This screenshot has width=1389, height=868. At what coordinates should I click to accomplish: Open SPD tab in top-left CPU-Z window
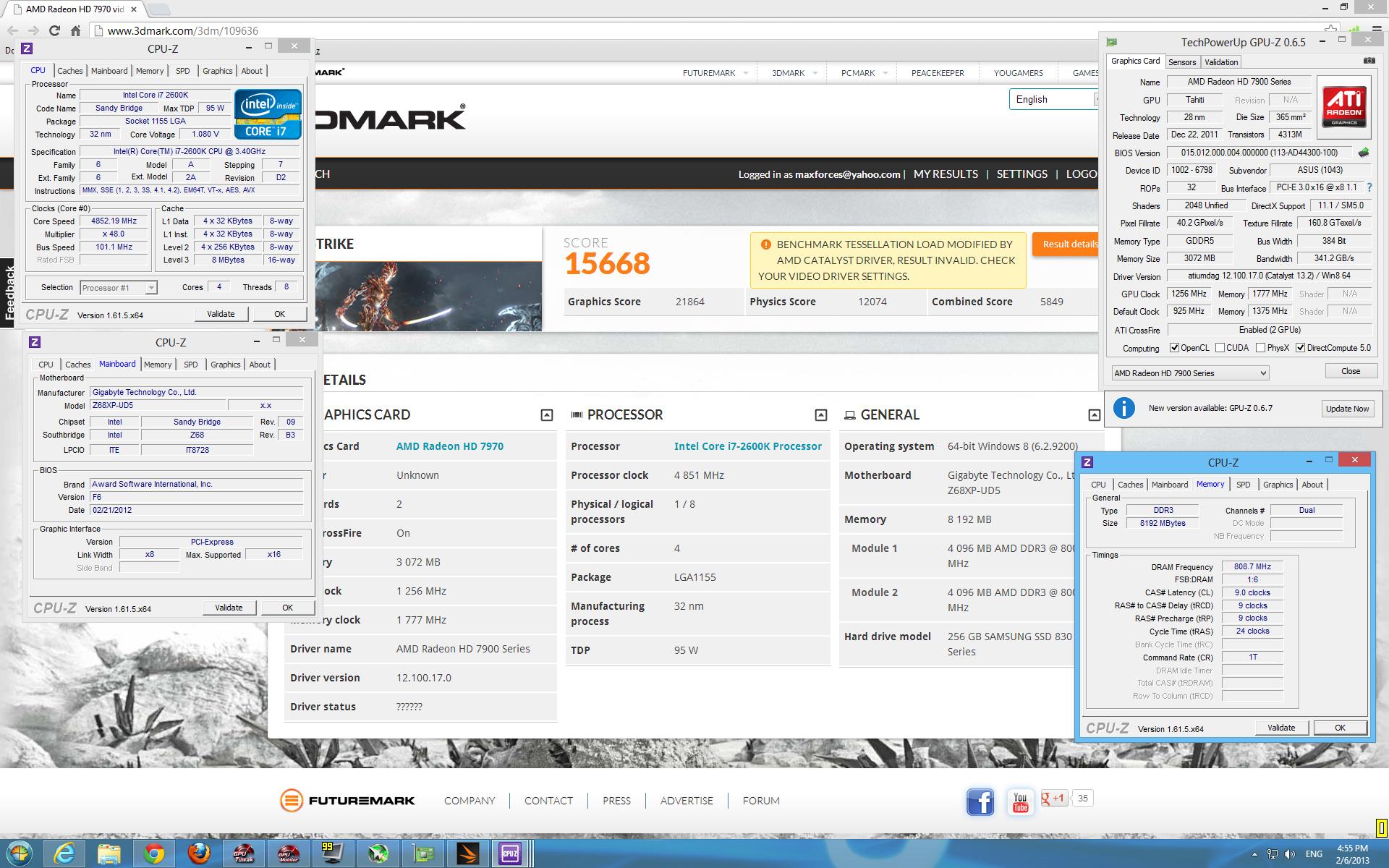[x=183, y=71]
